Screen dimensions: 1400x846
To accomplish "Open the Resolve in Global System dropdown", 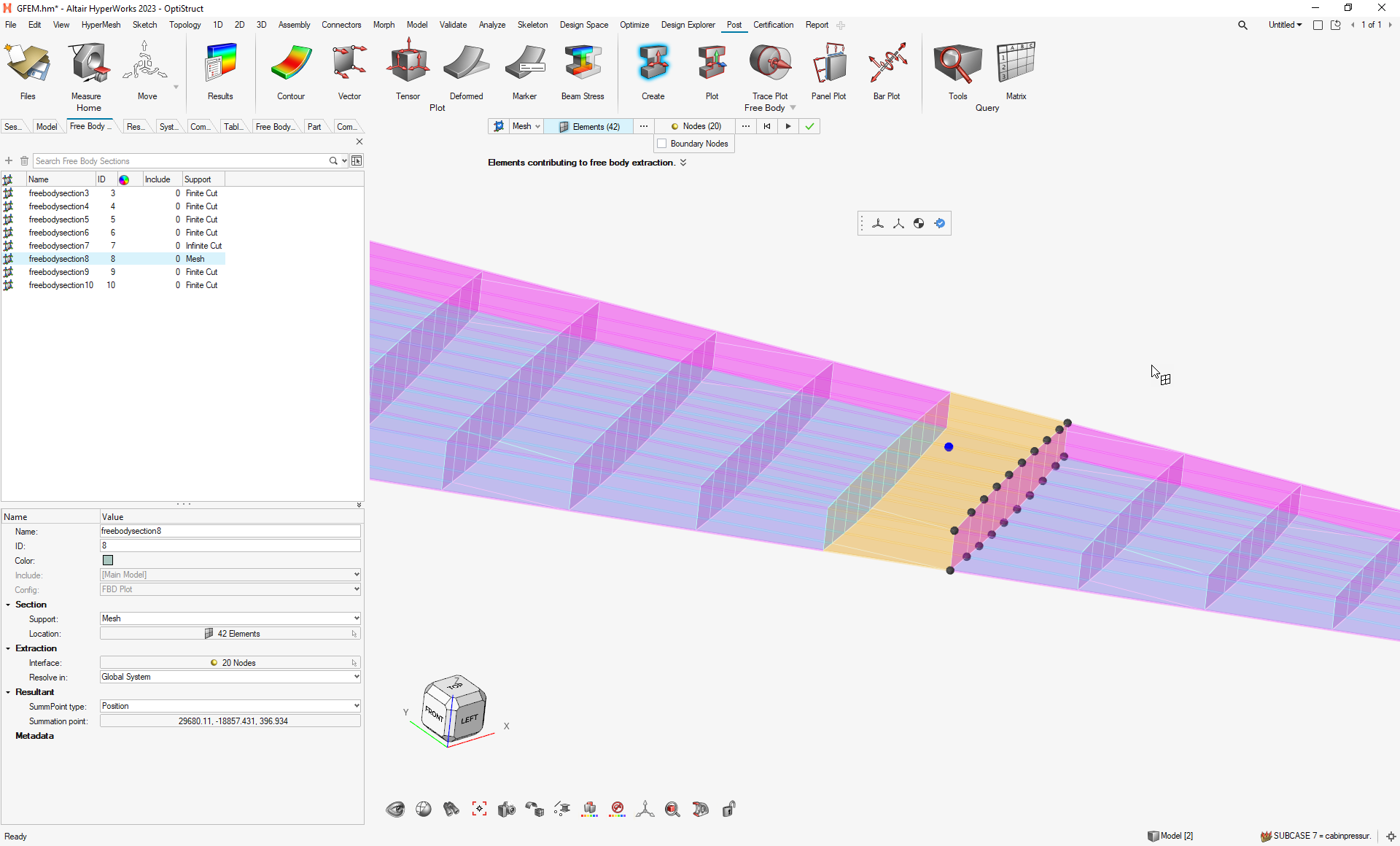I will [x=230, y=677].
